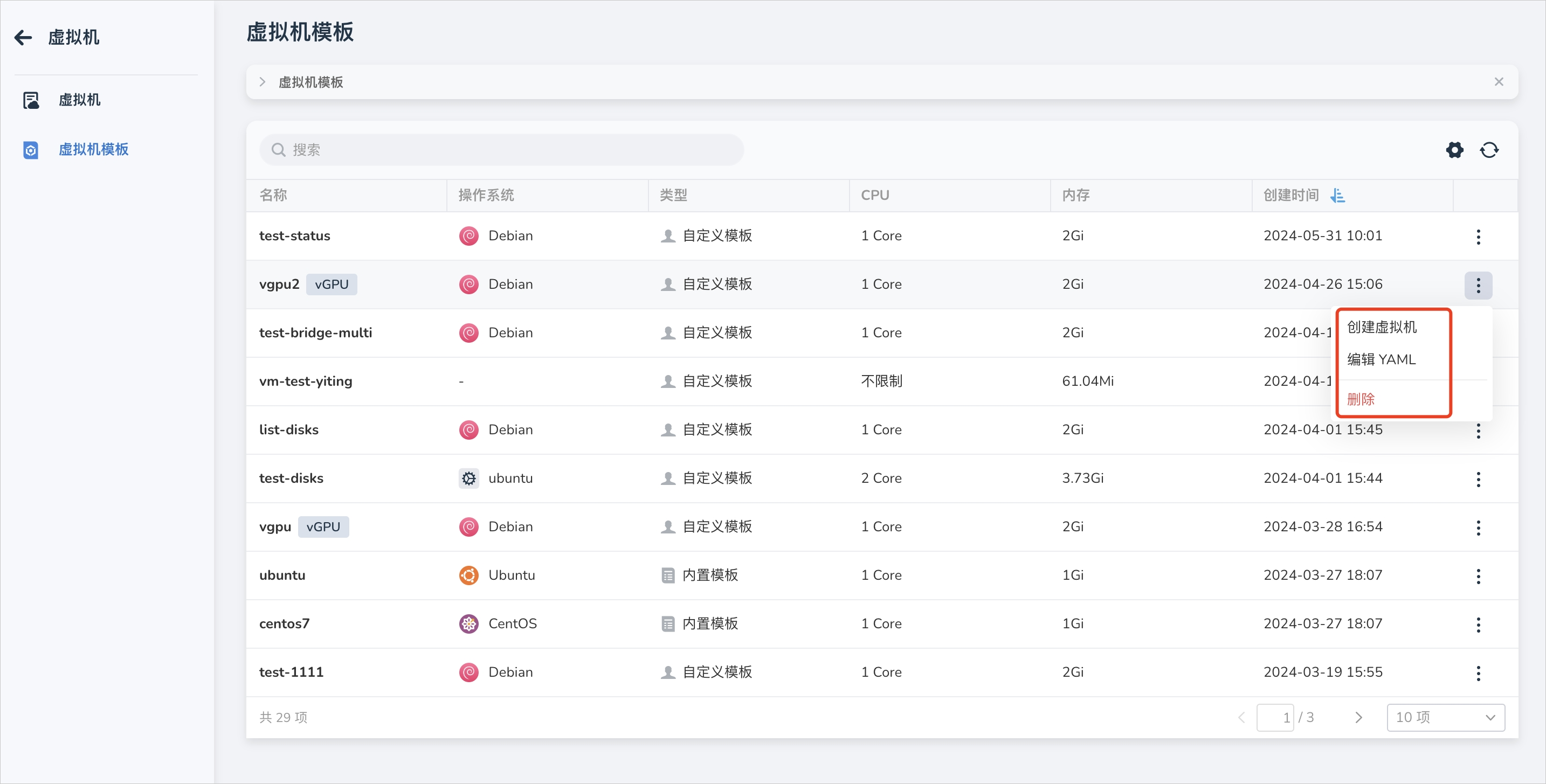The image size is (1546, 784).
Task: Open the 10 项 page size dropdown
Action: click(x=1445, y=717)
